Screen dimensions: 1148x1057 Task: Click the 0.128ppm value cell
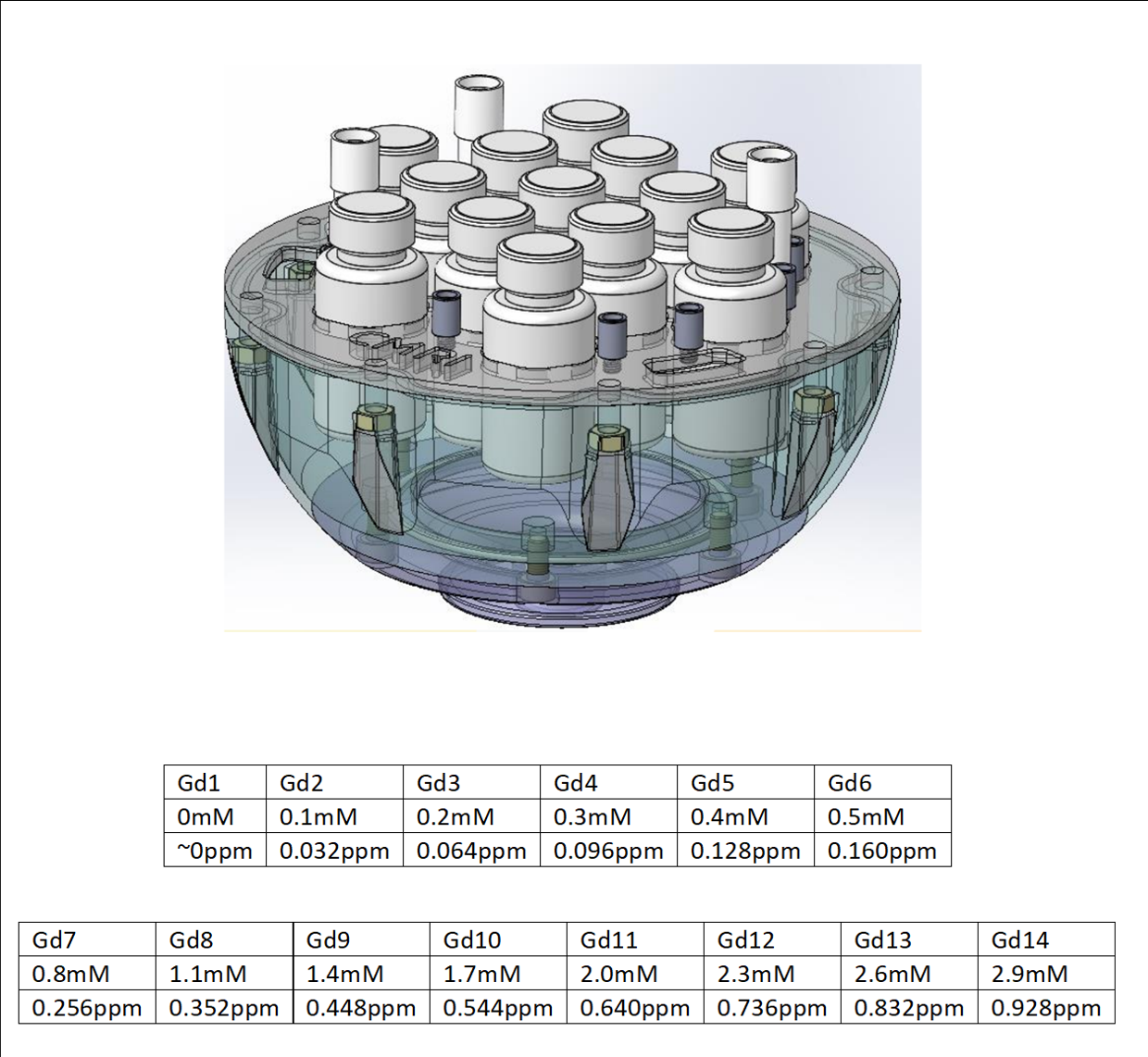coord(745,851)
